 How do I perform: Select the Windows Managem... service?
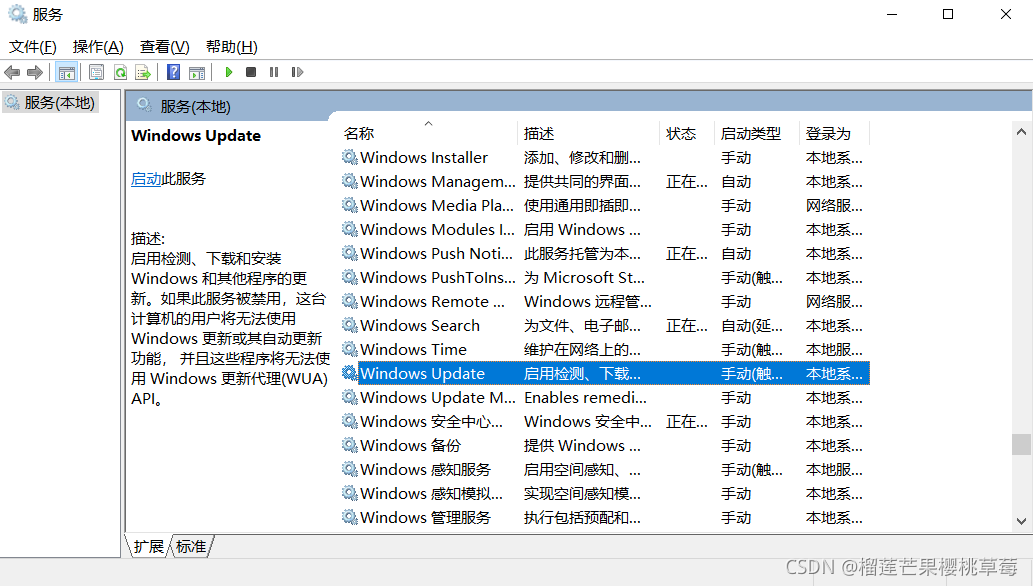(x=437, y=181)
